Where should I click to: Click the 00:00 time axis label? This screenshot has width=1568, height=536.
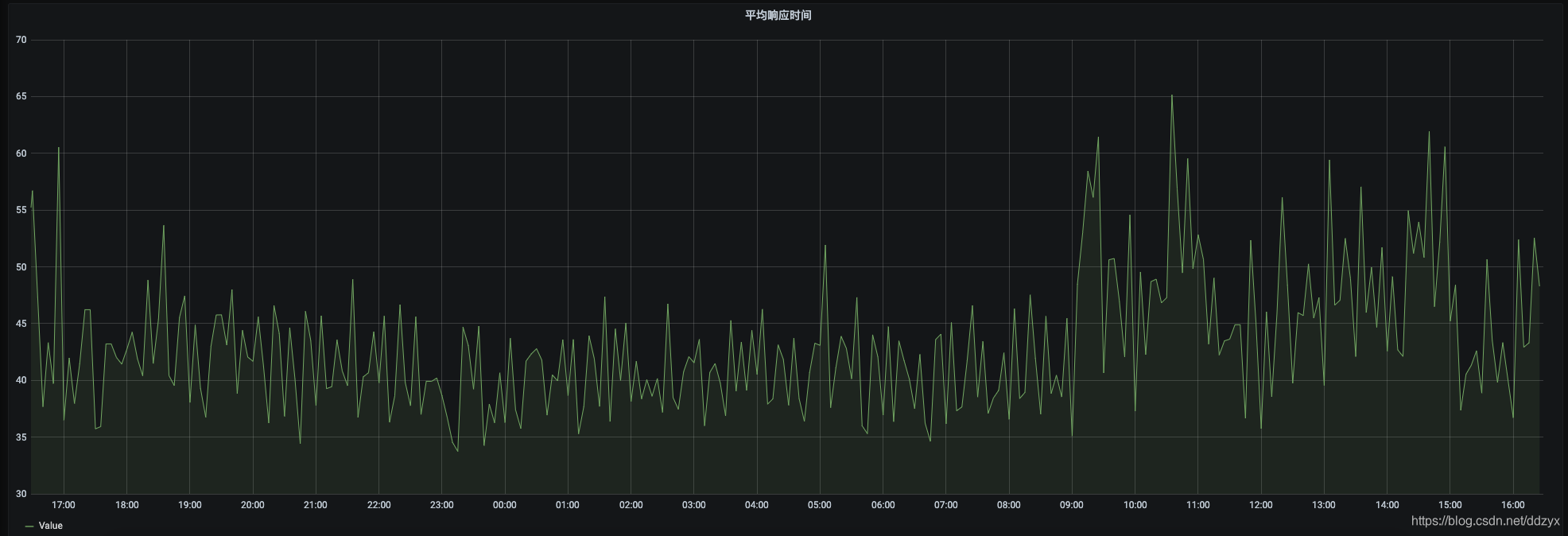tap(504, 505)
